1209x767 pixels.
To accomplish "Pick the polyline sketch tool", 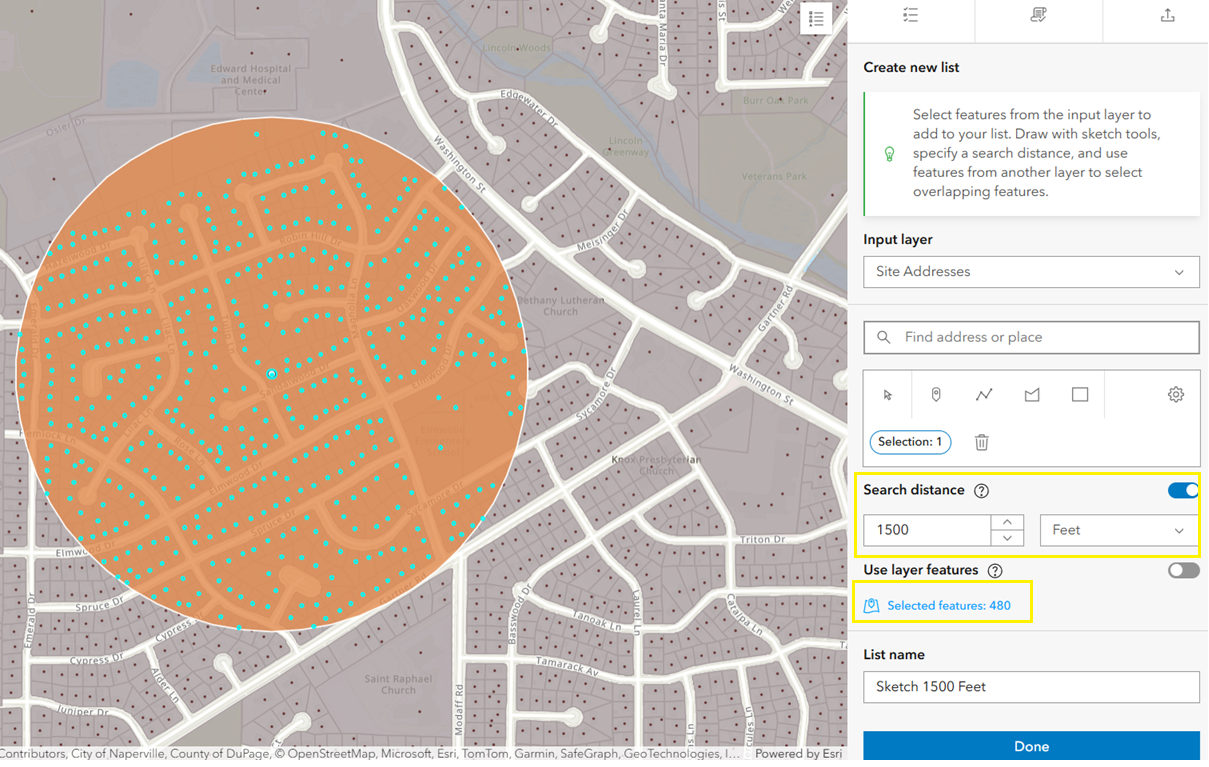I will 984,395.
